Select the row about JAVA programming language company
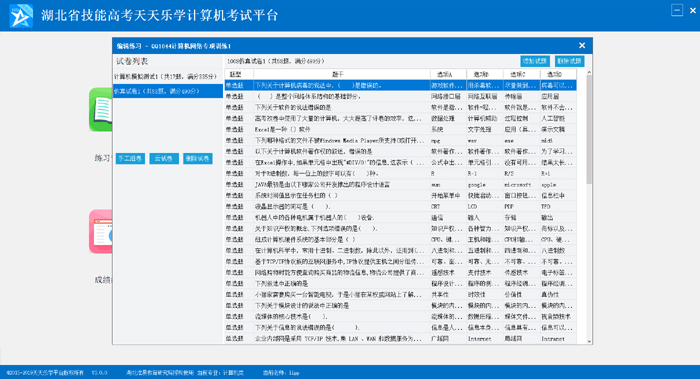The height and width of the screenshot is (379, 700). click(x=400, y=184)
